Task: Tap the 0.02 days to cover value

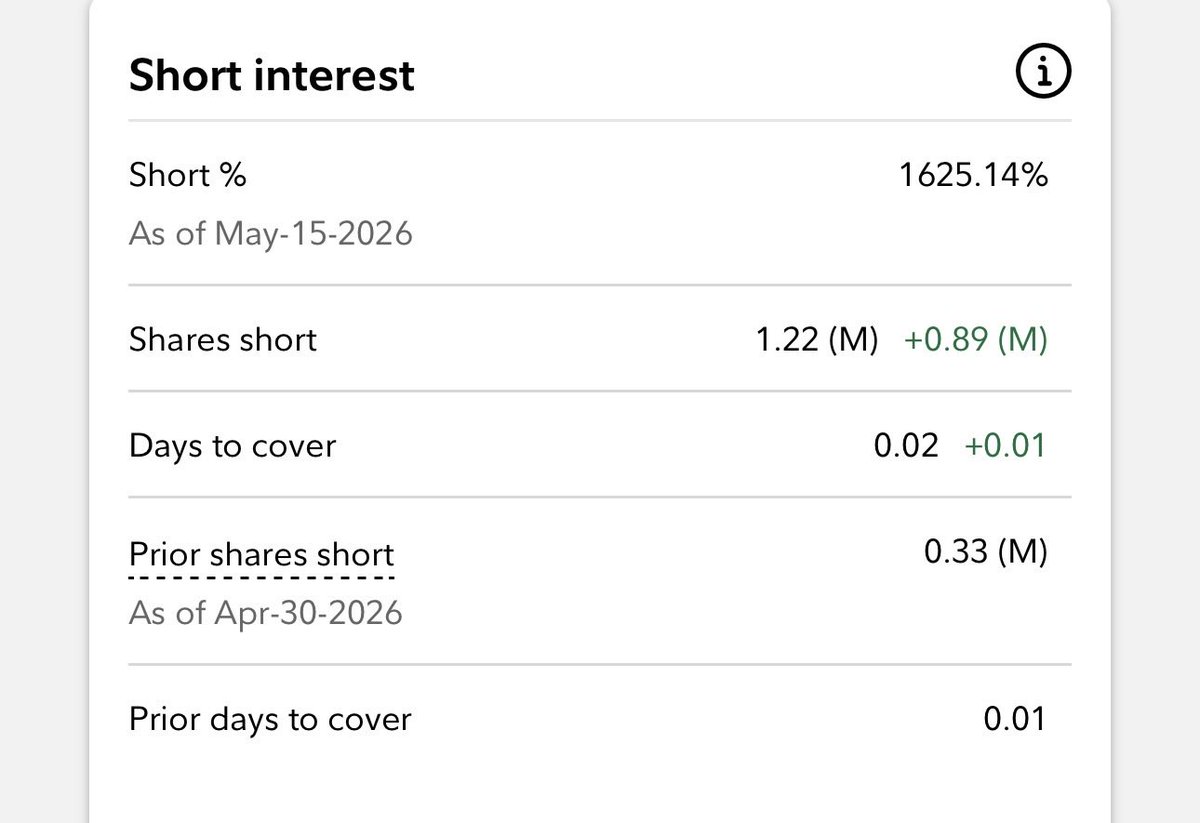Action: click(x=906, y=445)
